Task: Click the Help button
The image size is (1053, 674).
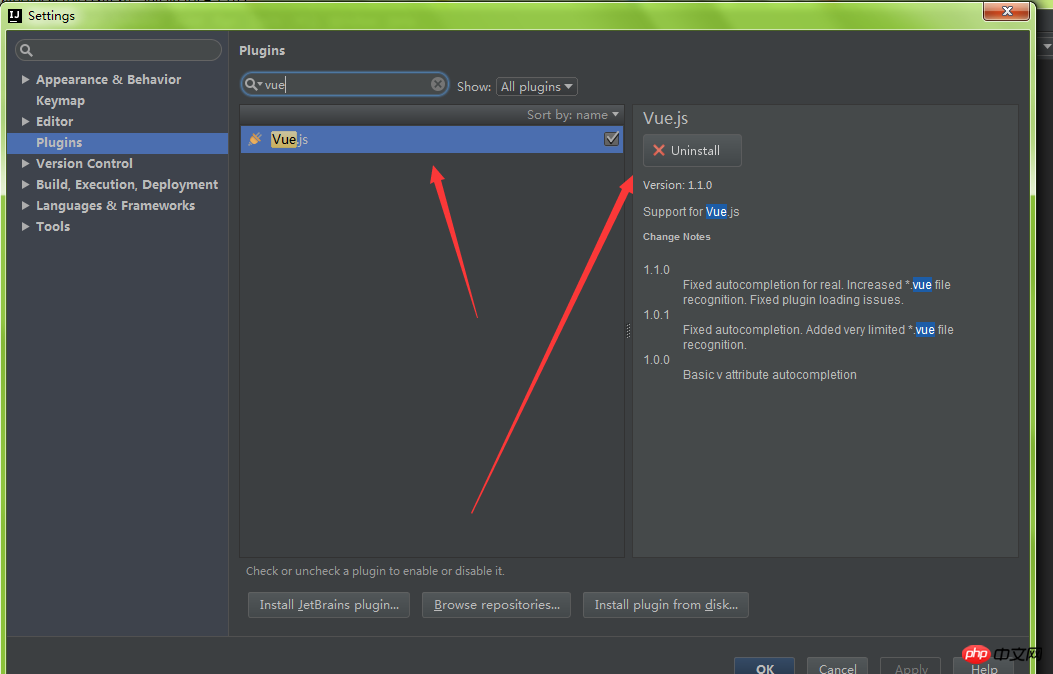Action: [x=984, y=666]
